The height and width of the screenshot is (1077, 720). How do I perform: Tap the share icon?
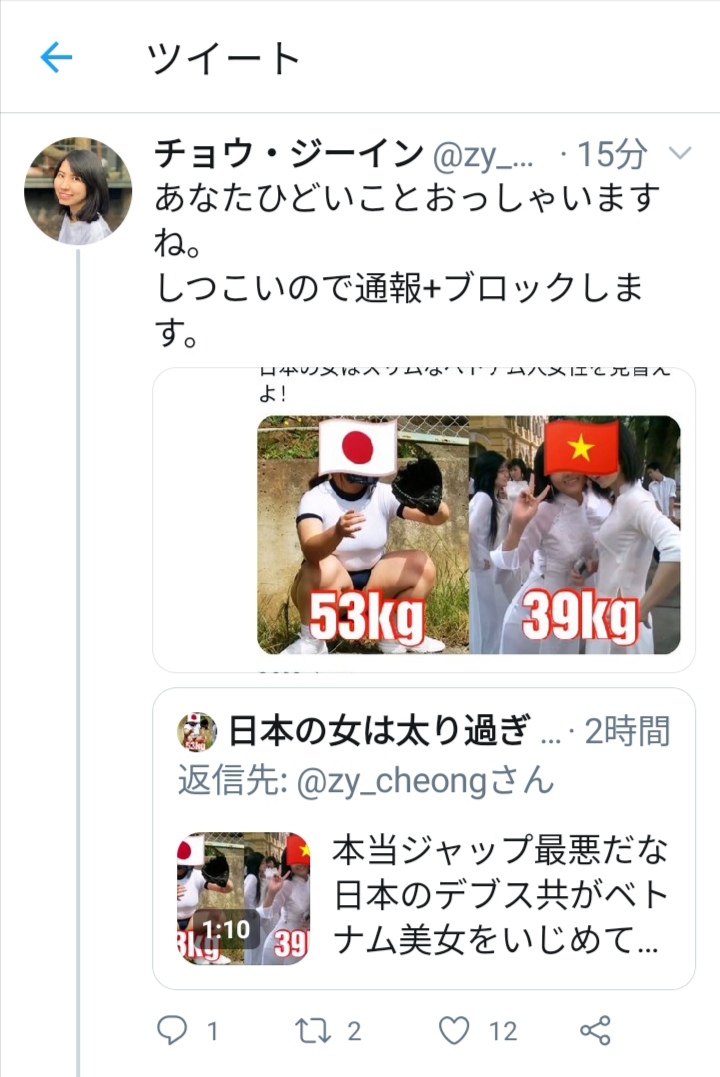[x=595, y=1030]
